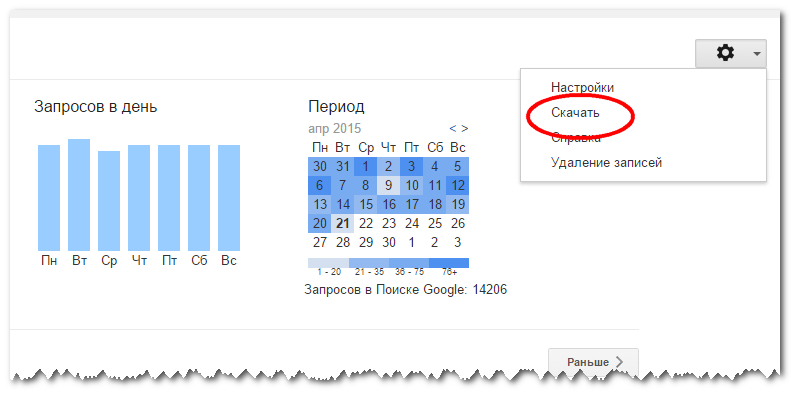The image size is (791, 397).
Task: Click April 1 in the calendar
Action: click(366, 166)
